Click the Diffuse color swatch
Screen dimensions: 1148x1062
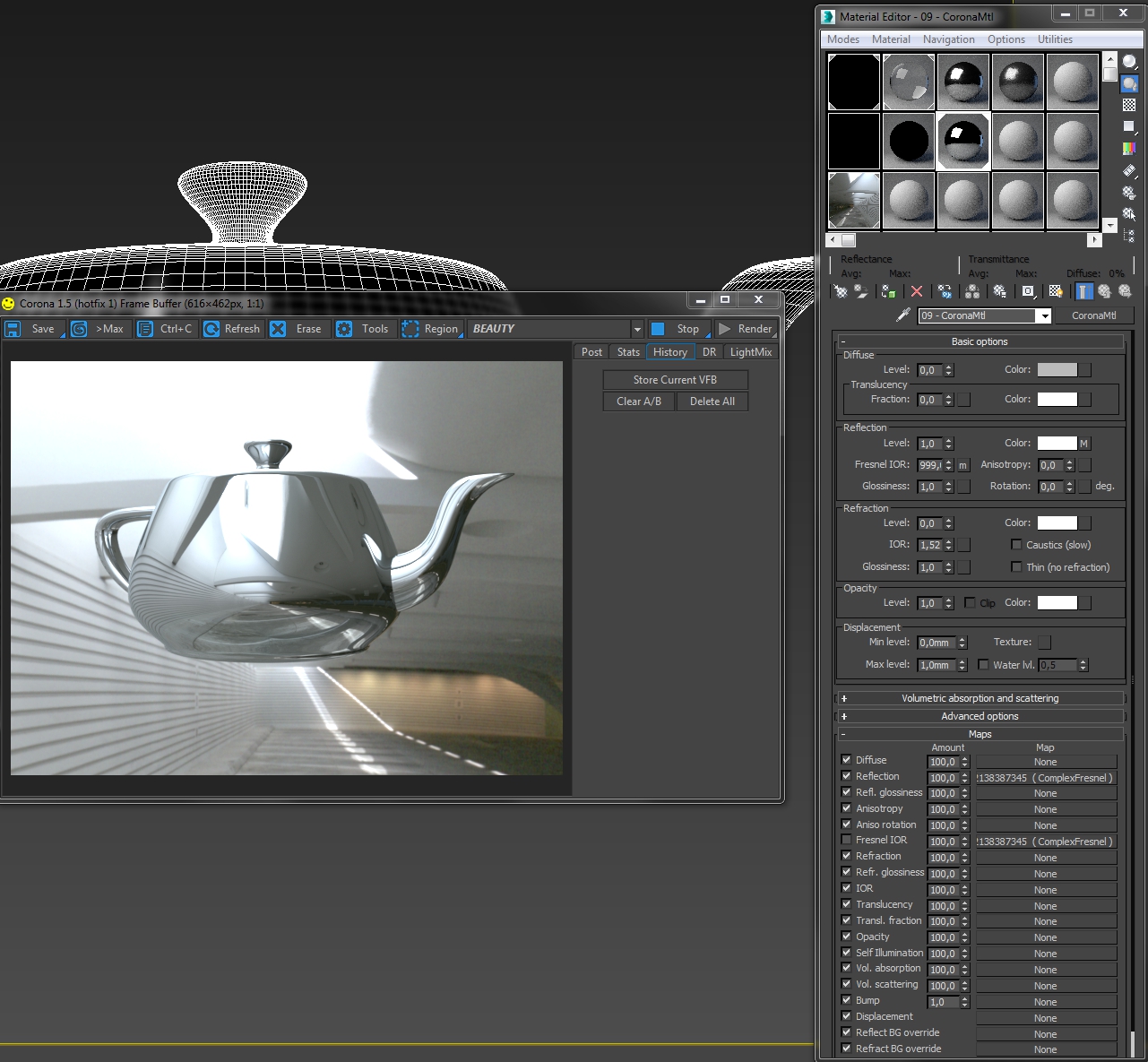pos(1057,370)
